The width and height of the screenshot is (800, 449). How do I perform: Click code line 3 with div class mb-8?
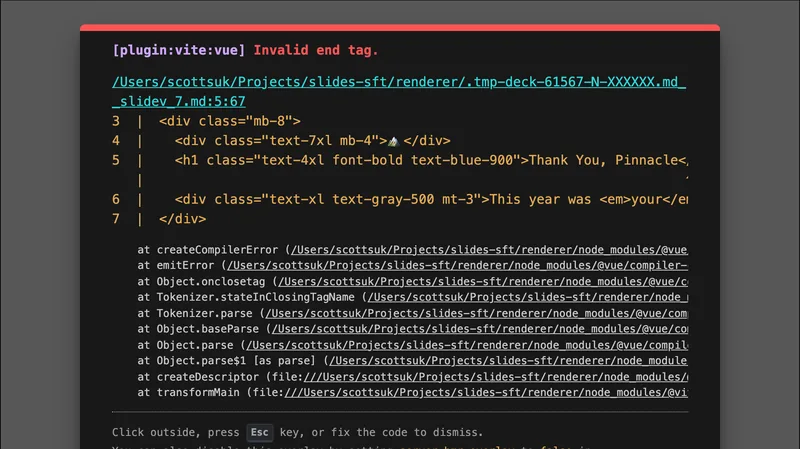click(x=230, y=121)
